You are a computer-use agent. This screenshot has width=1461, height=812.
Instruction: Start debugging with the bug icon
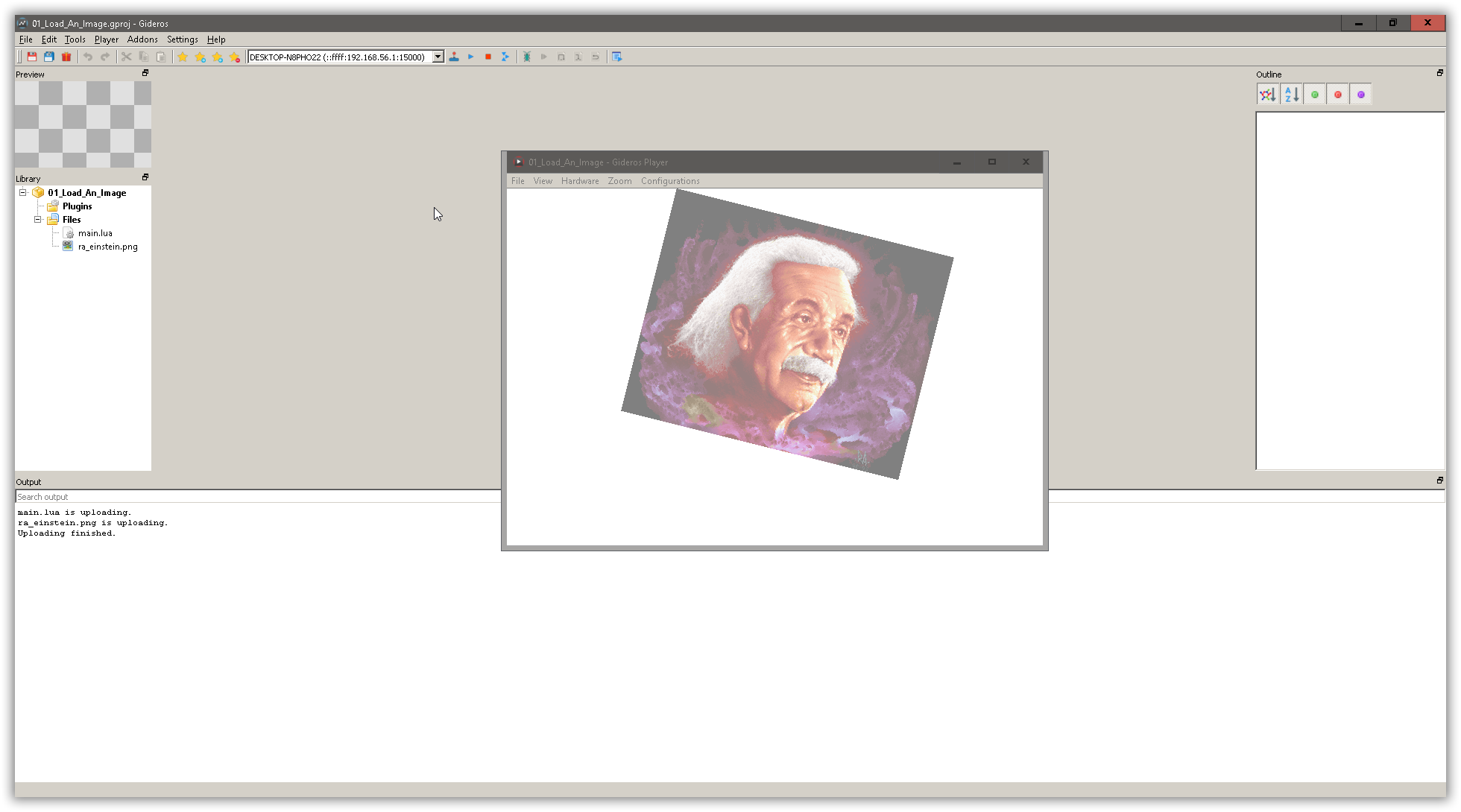pos(527,56)
